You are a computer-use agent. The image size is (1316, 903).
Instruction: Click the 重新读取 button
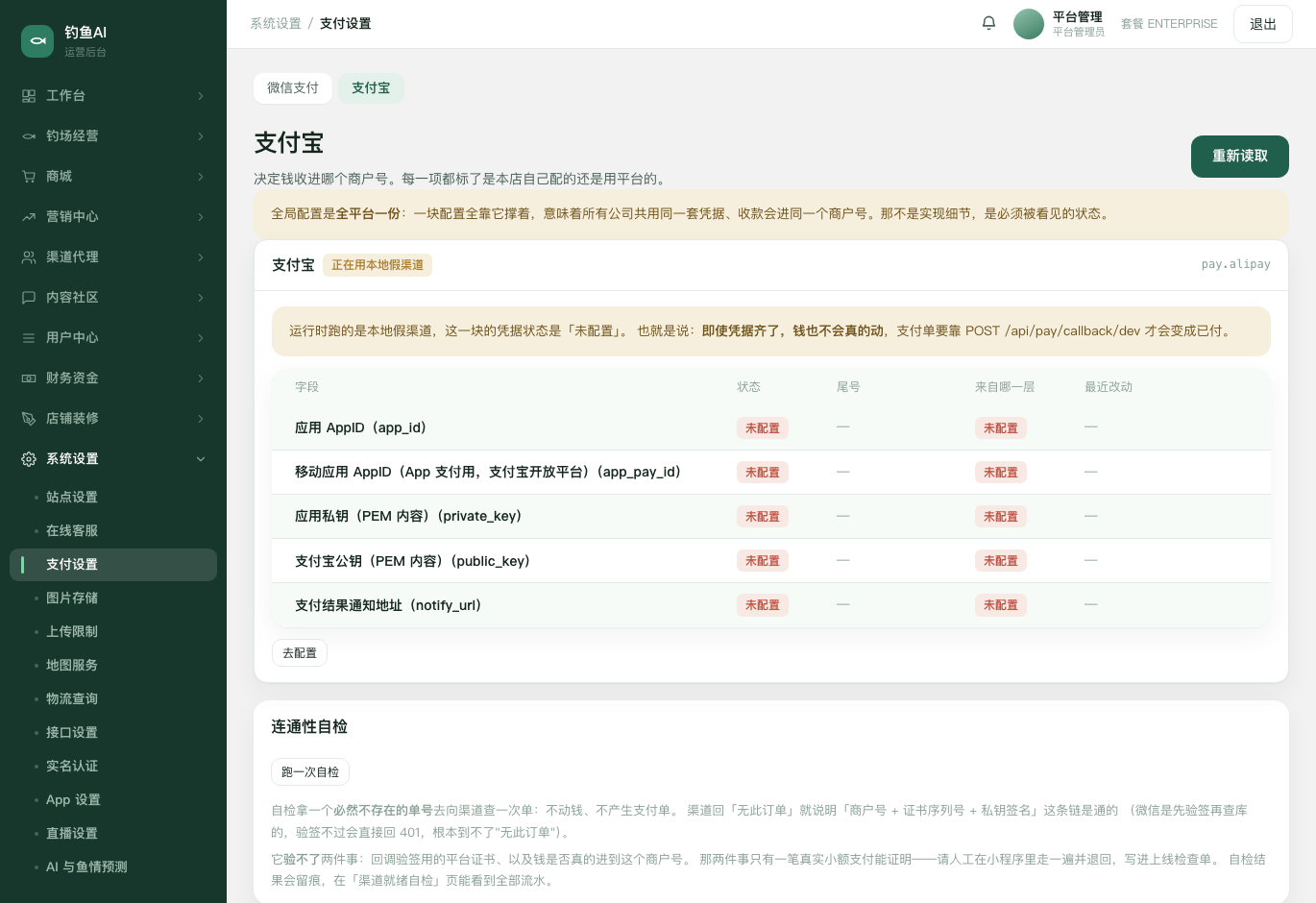1240,157
